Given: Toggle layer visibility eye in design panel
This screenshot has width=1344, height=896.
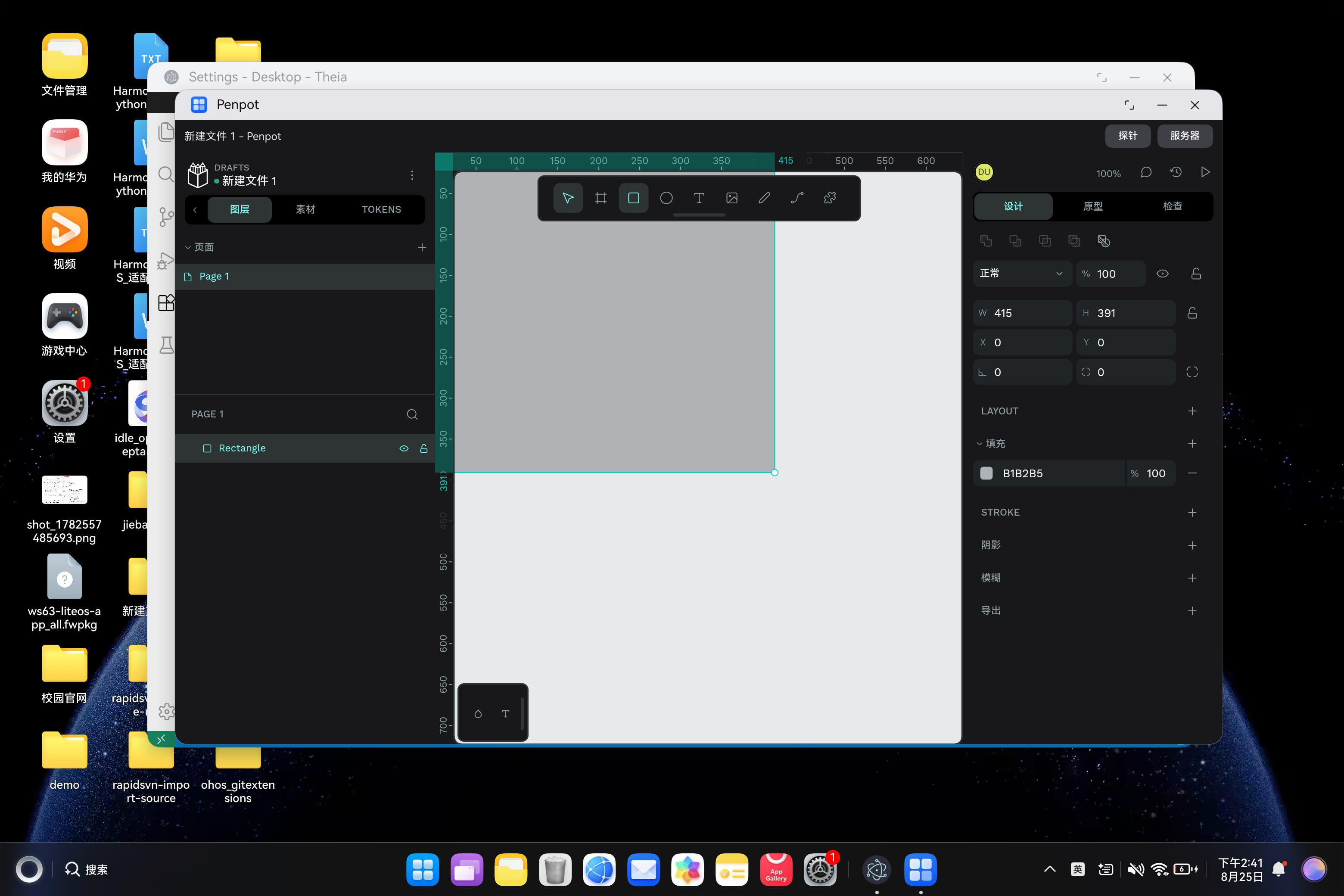Looking at the screenshot, I should pos(1162,274).
